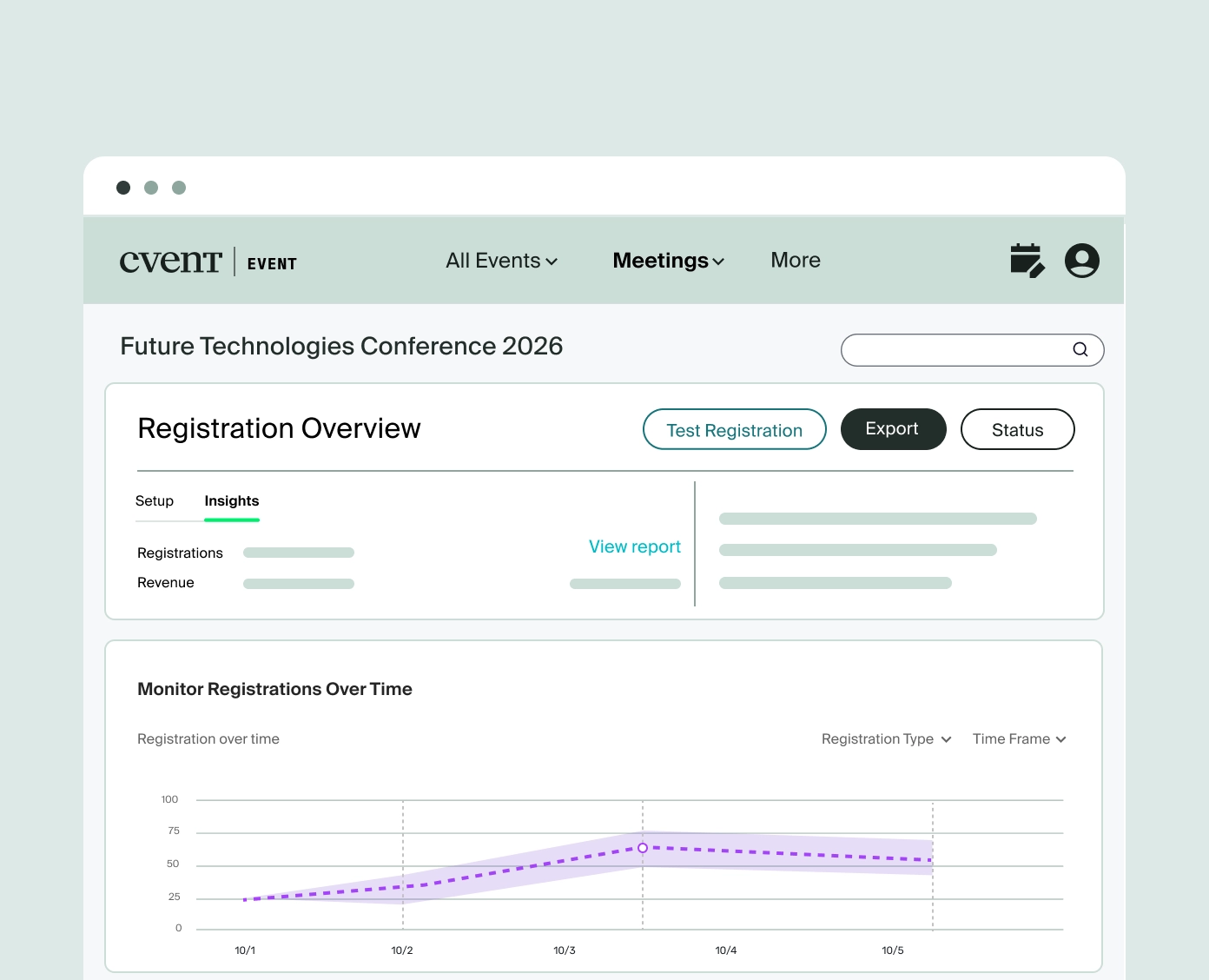Click the 50 y-axis value

click(x=173, y=864)
